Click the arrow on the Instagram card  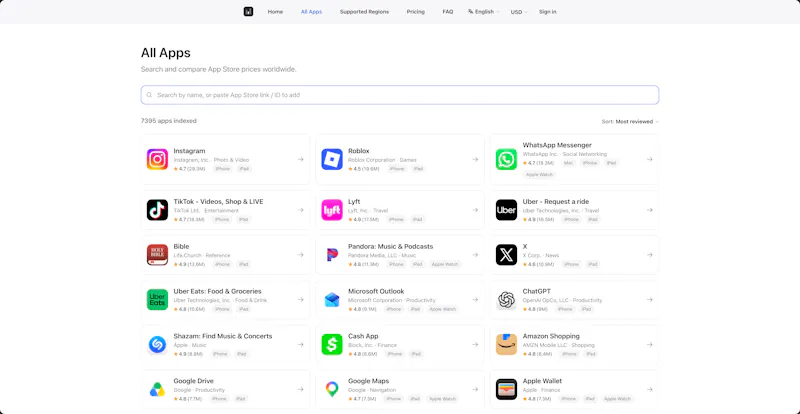[x=301, y=159]
